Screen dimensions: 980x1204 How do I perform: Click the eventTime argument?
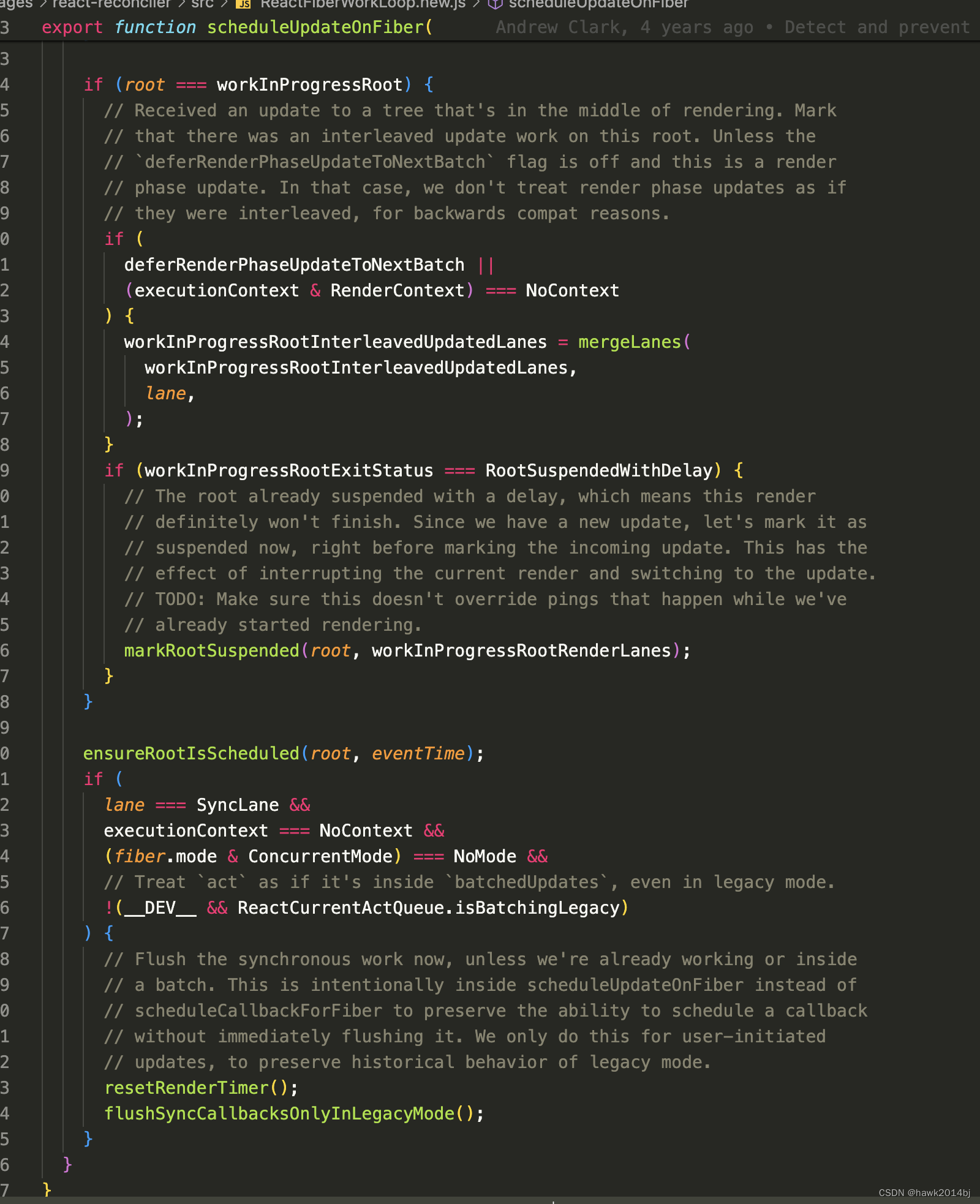point(418,753)
